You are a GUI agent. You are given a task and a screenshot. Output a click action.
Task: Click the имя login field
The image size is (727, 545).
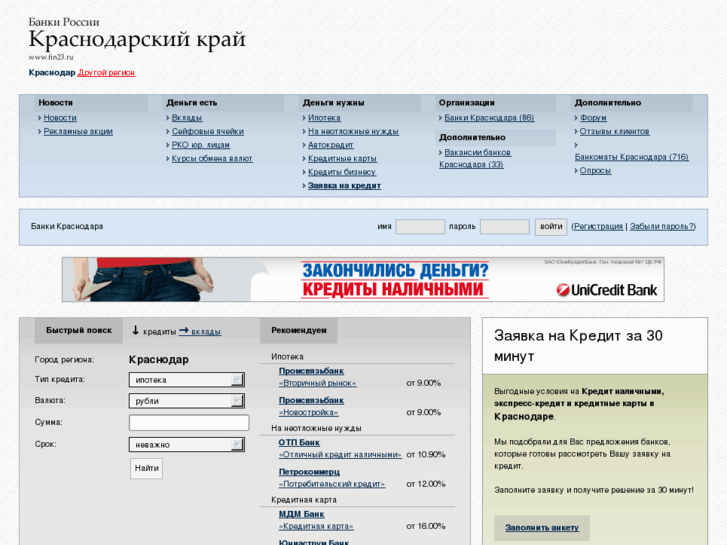[420, 227]
